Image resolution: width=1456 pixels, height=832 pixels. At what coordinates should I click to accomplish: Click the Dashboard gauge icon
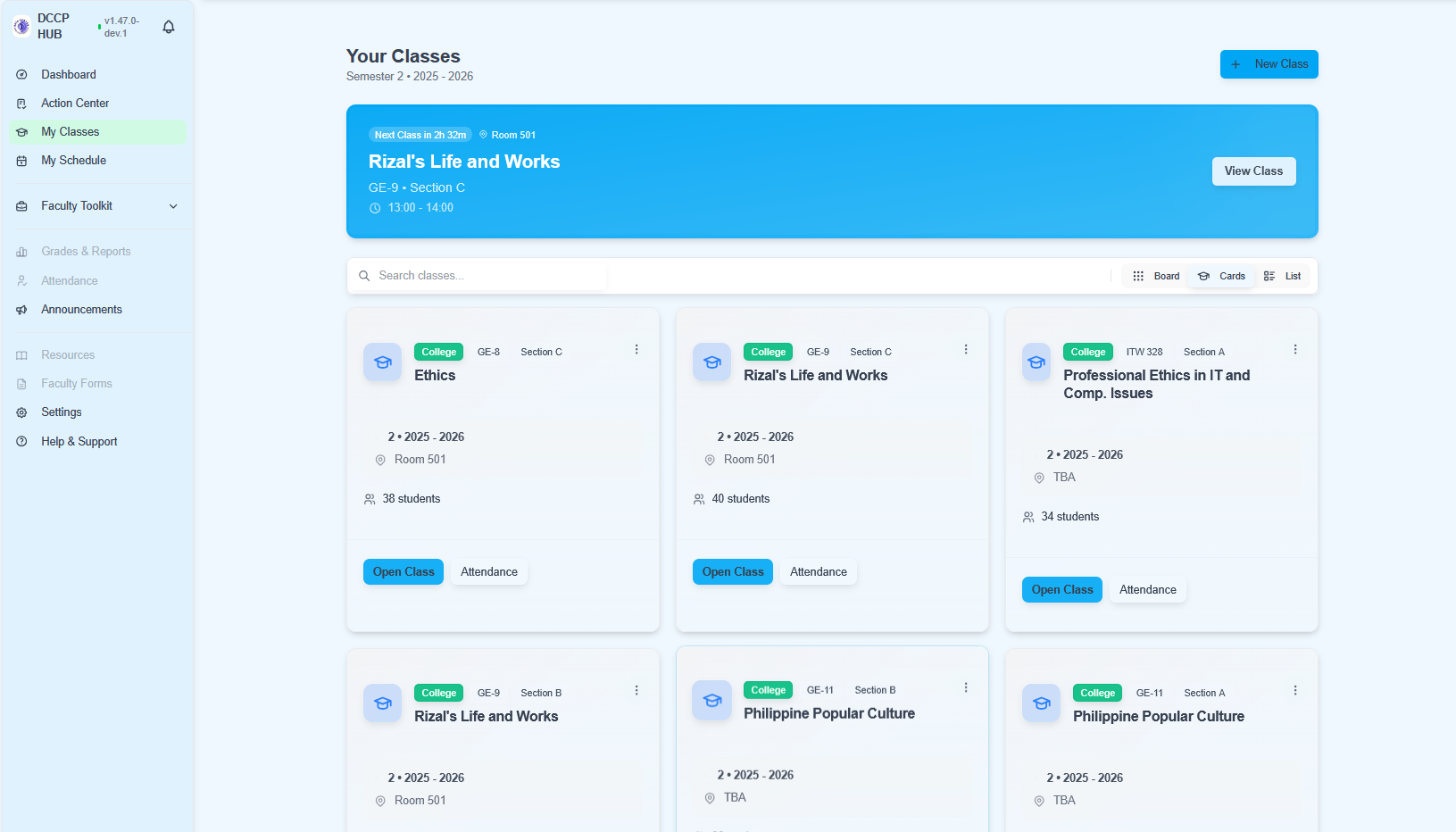point(21,75)
